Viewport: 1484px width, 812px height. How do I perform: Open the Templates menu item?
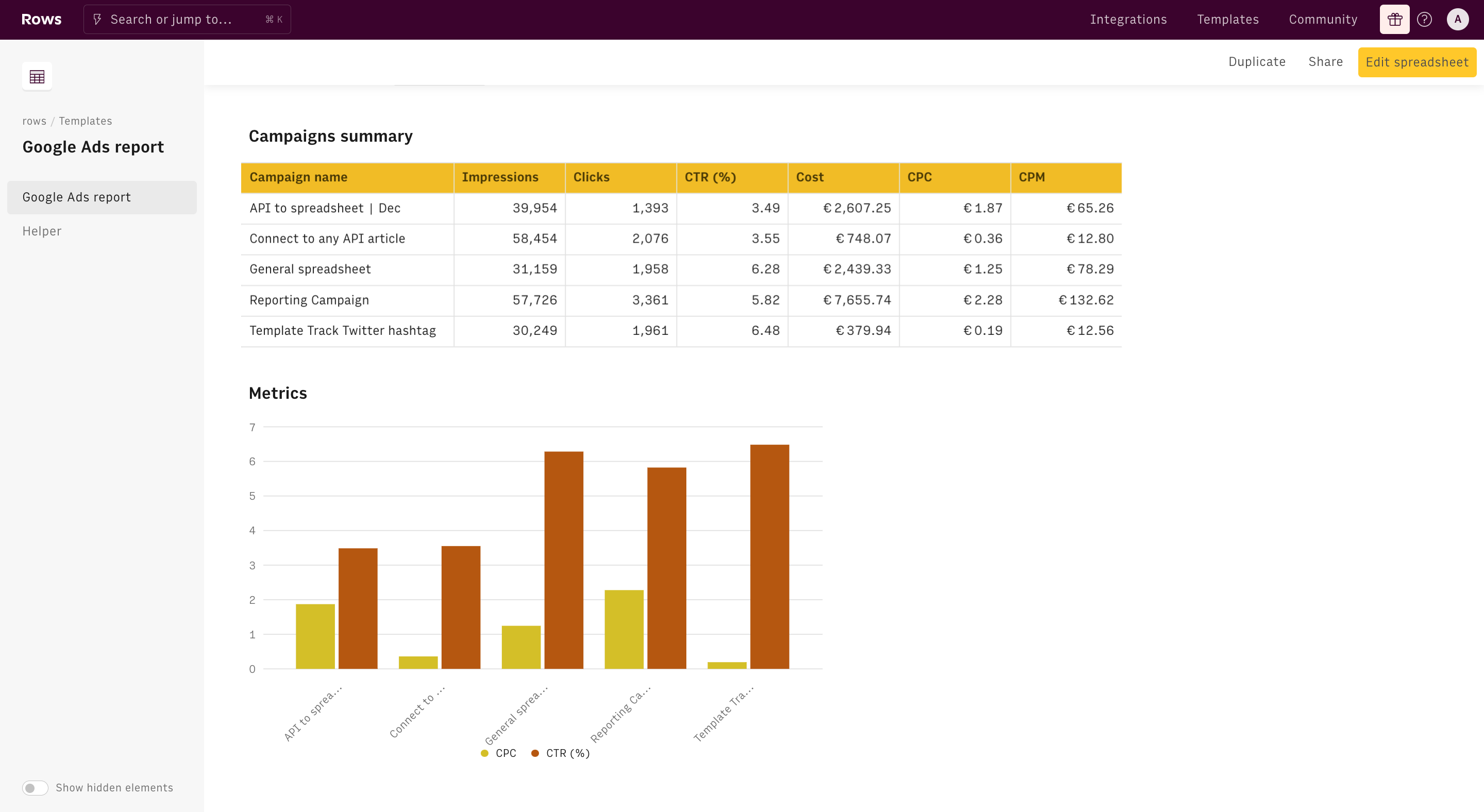pyautogui.click(x=1227, y=20)
